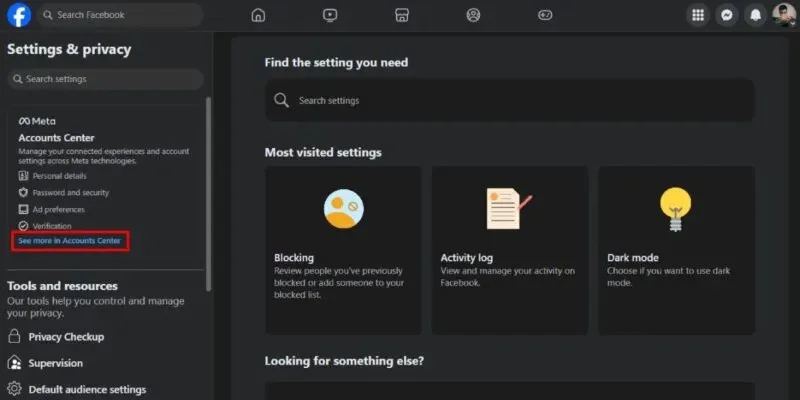Click 'View and manage your activity' text
This screenshot has width=800, height=400.
508,277
